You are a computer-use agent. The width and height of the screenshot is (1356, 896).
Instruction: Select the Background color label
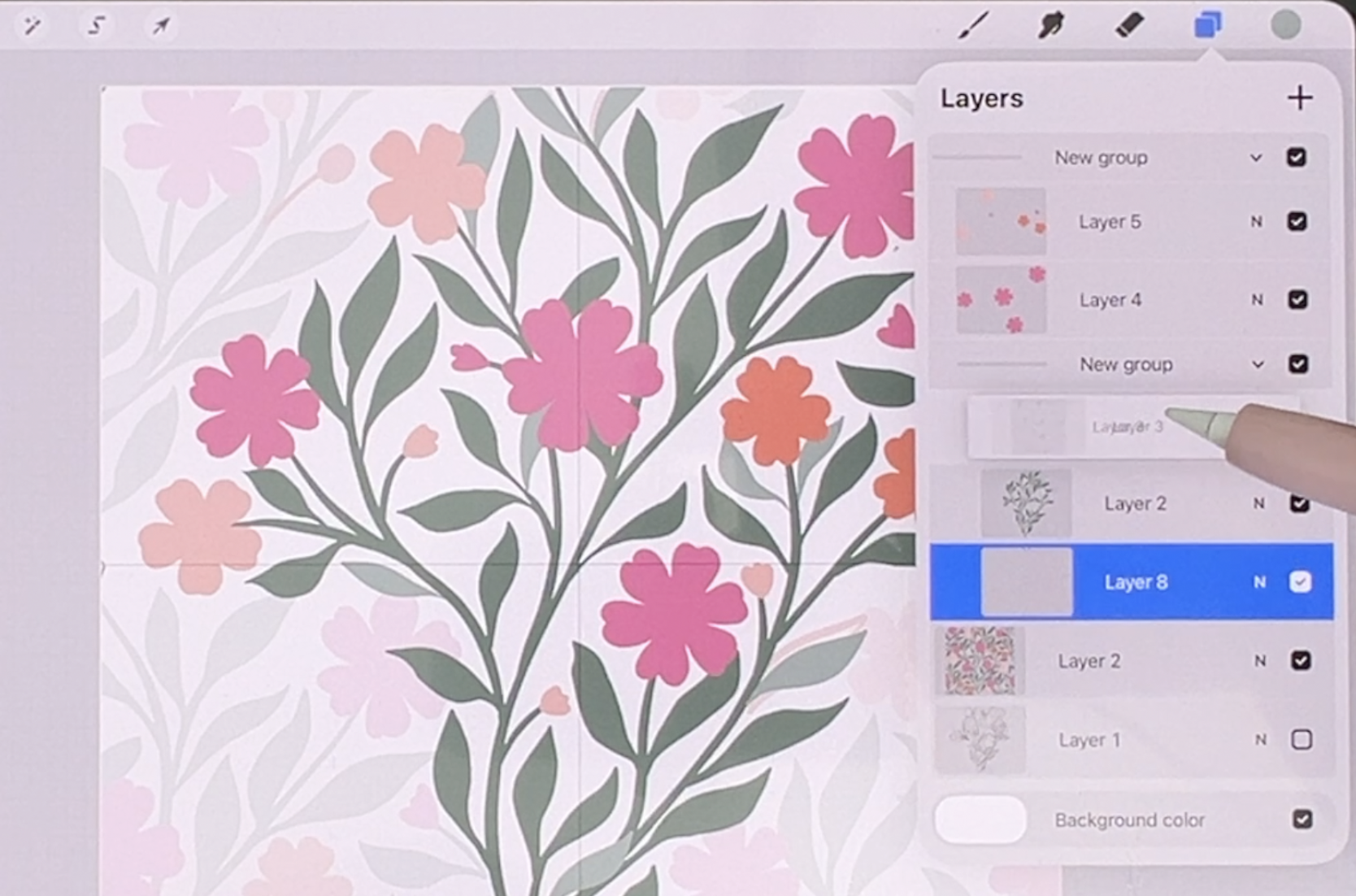[x=1130, y=820]
